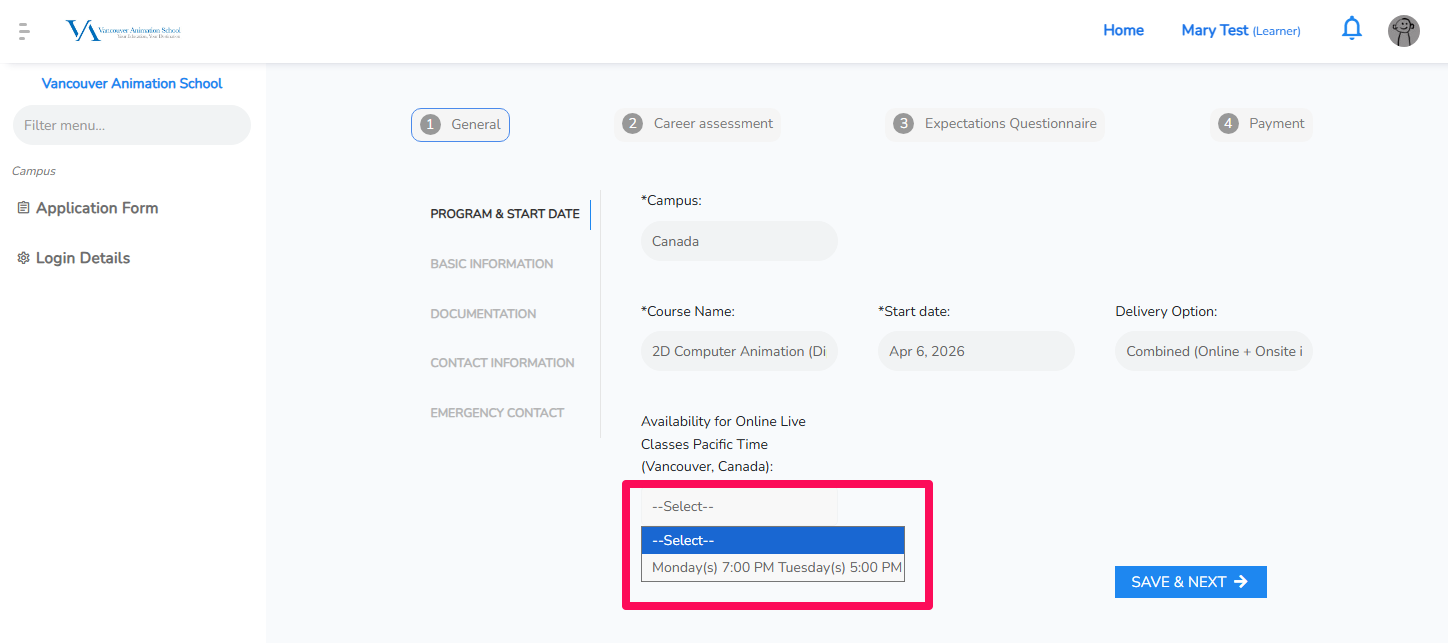The height and width of the screenshot is (643, 1448).
Task: Choose Monday(s) 7:00 PM Tuesday(s) 5:00 PM option
Action: tap(773, 567)
